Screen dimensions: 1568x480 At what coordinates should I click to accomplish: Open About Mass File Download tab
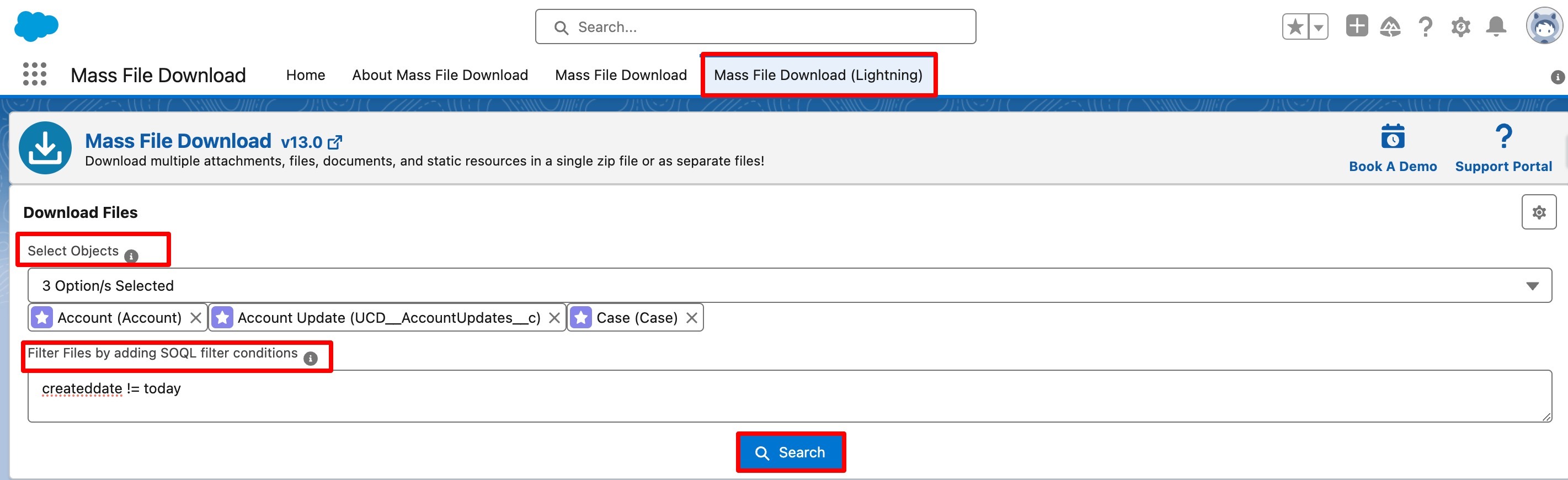(440, 75)
